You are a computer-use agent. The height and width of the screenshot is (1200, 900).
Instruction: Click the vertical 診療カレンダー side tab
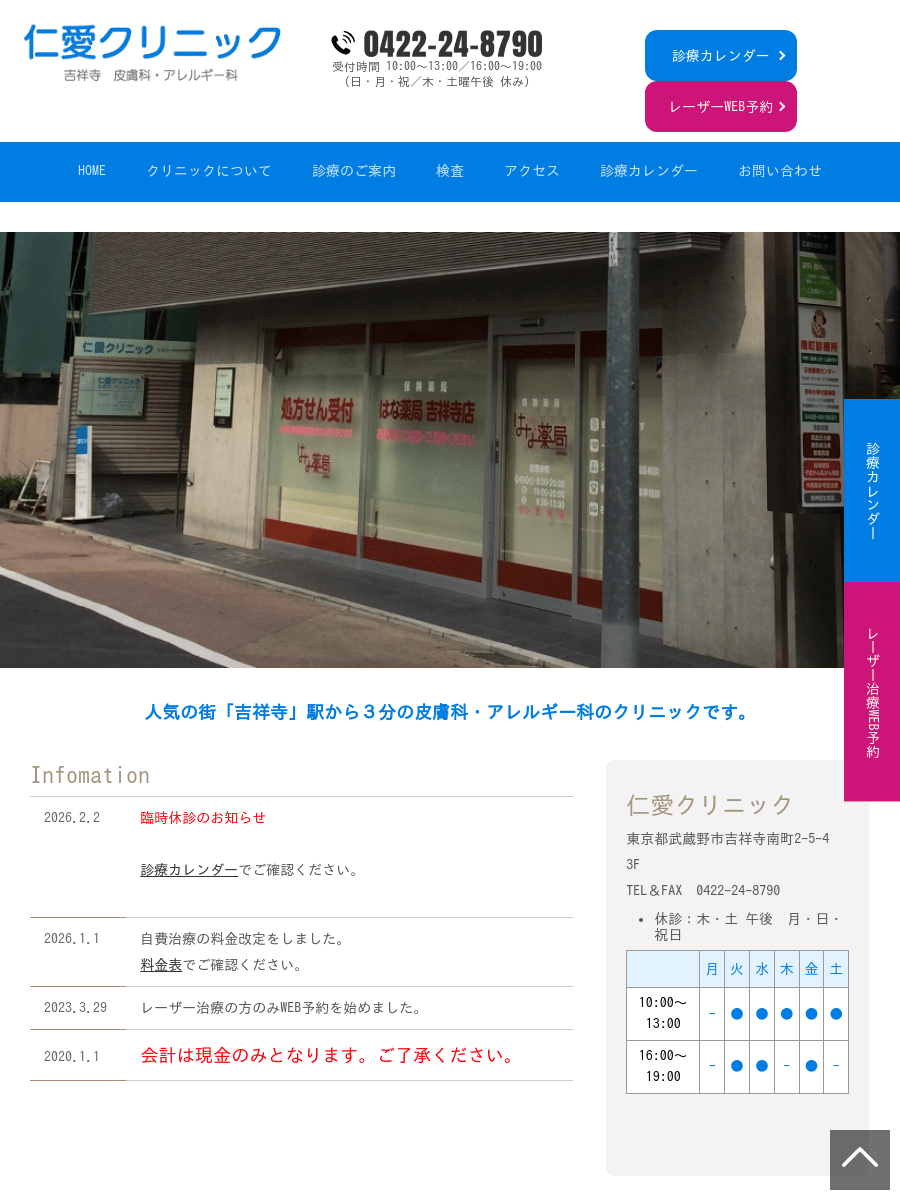872,491
